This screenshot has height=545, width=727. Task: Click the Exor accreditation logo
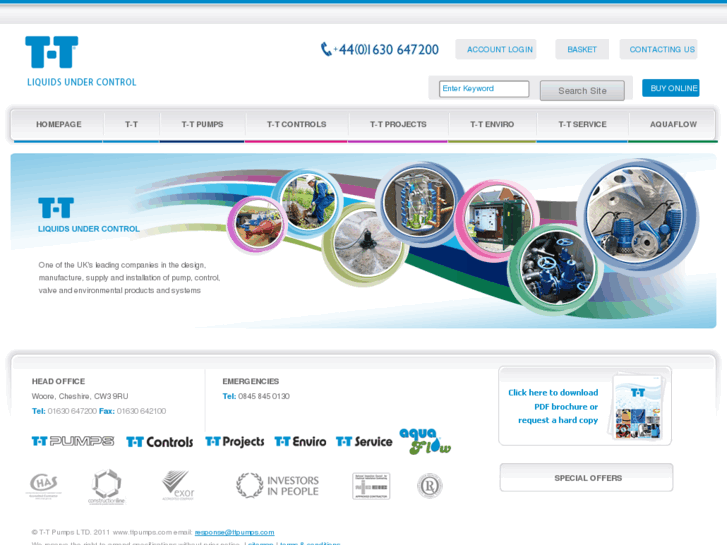pos(178,486)
